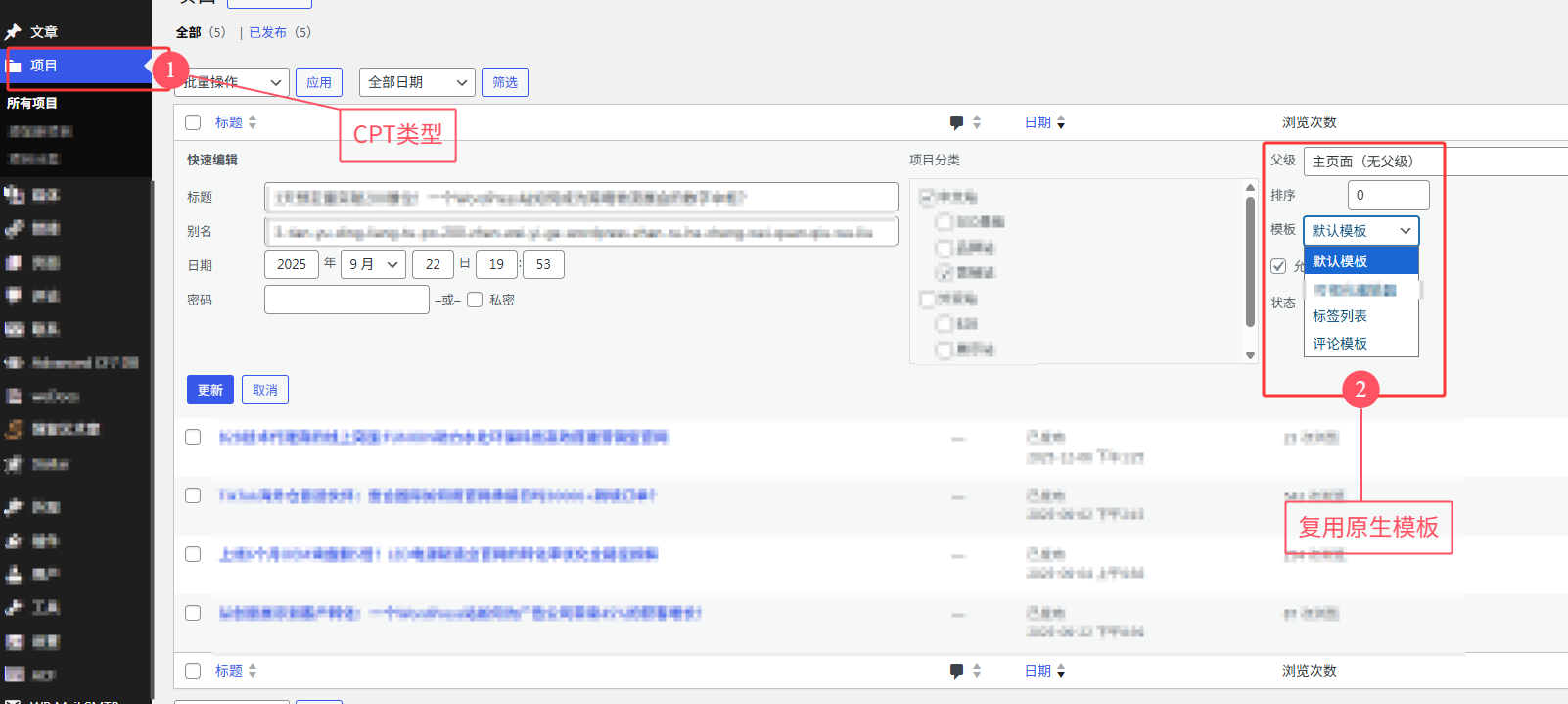
Task: Click the 浏览次数 header column label
Action: (1310, 122)
